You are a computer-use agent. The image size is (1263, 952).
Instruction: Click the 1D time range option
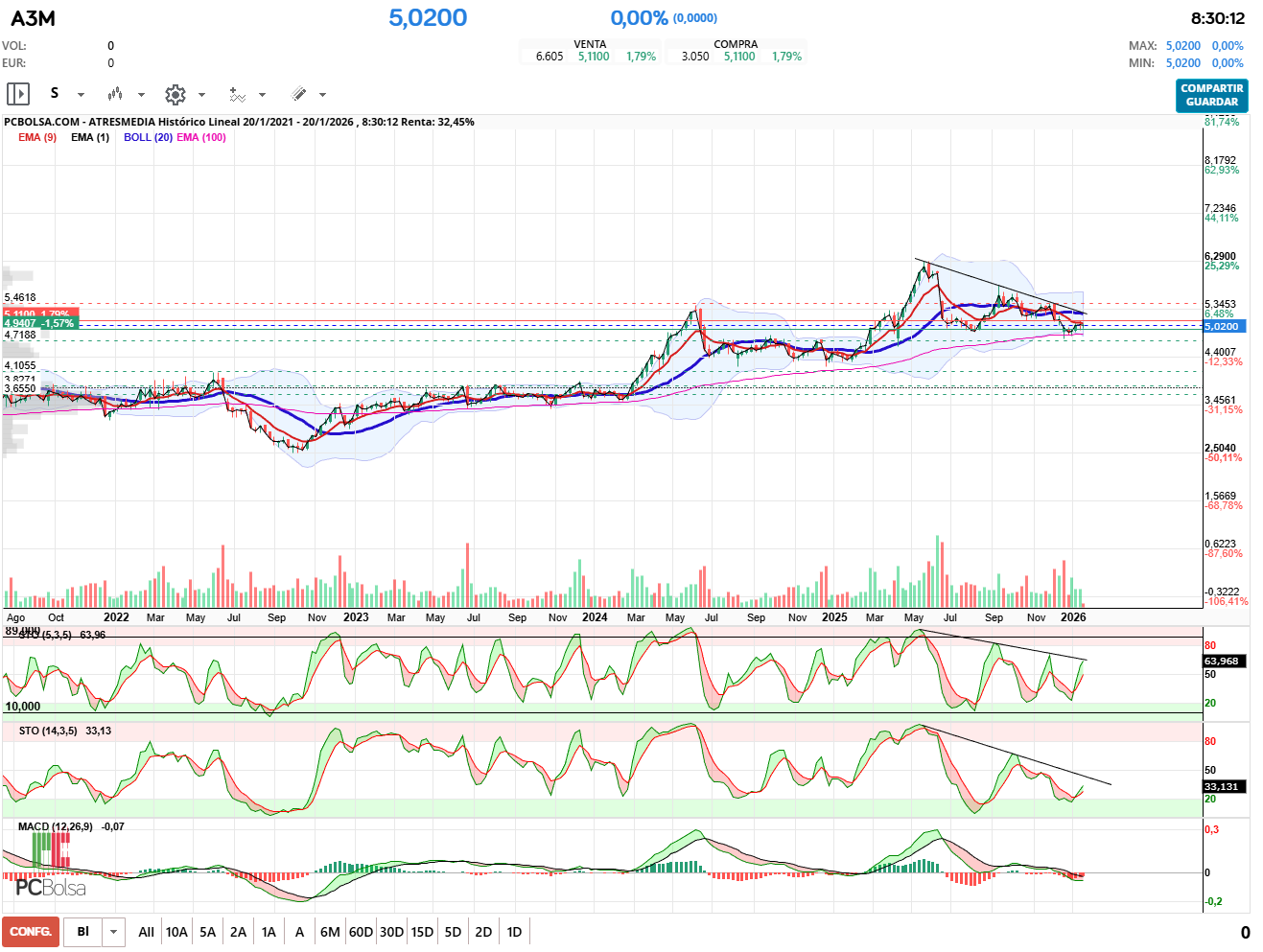click(x=514, y=932)
